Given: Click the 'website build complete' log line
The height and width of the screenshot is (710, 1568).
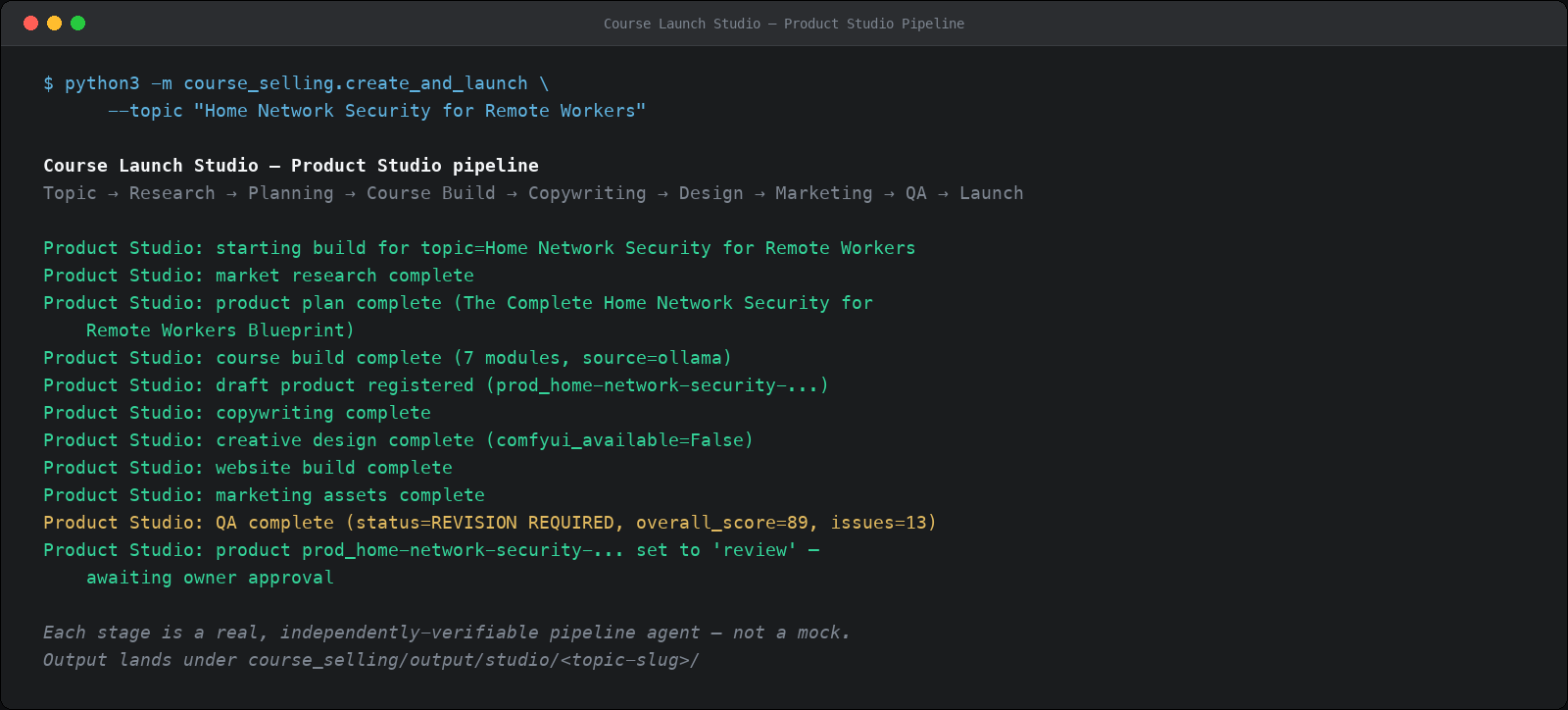Looking at the screenshot, I should (248, 468).
